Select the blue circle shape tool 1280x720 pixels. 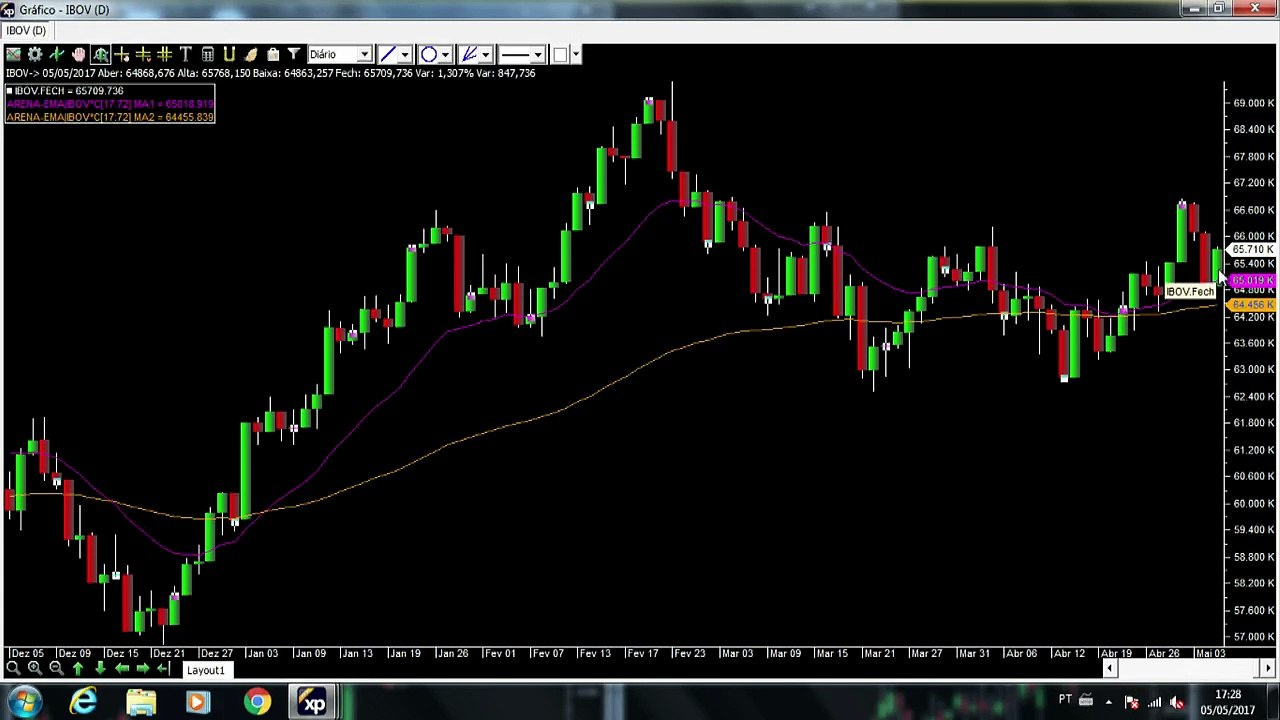click(x=429, y=54)
